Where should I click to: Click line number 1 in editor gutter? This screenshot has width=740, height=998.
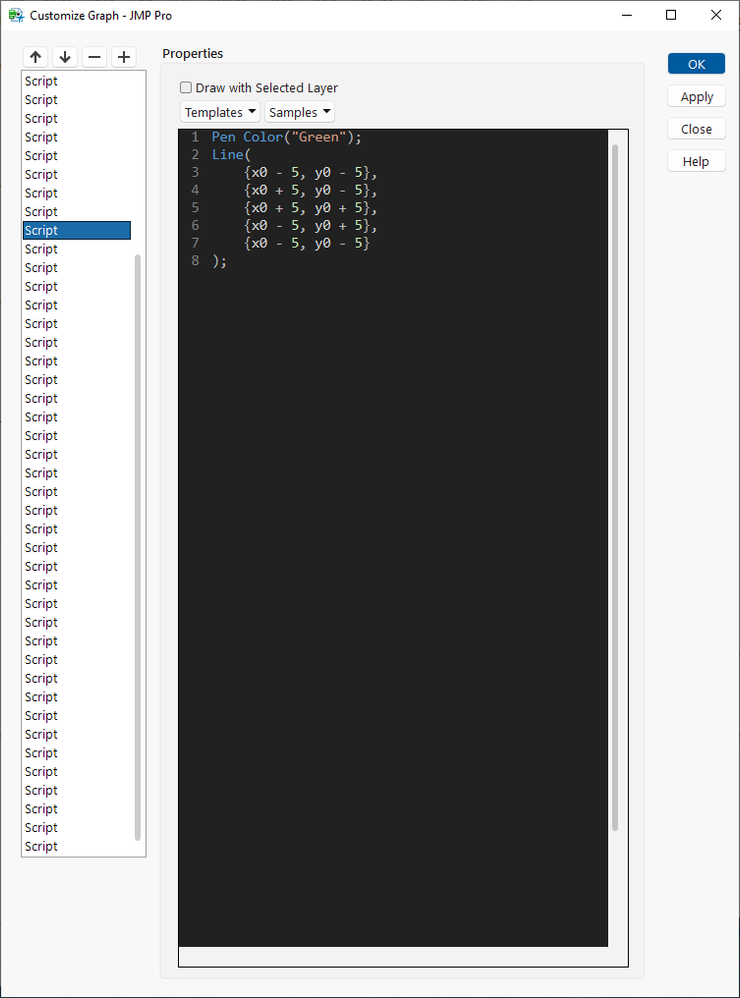coord(195,137)
